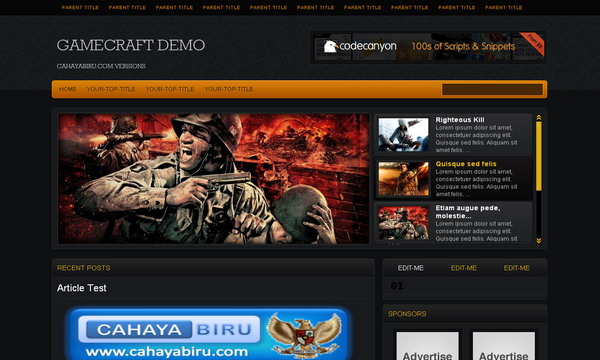The height and width of the screenshot is (360, 600).
Task: Switch to the middle EDIT-ME tab
Action: 463,268
